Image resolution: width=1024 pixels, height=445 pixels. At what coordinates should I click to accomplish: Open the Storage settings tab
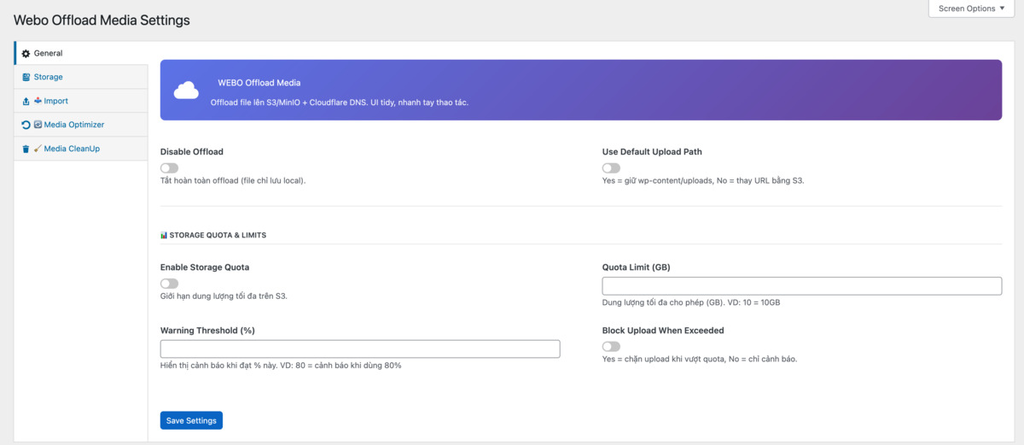[x=48, y=77]
